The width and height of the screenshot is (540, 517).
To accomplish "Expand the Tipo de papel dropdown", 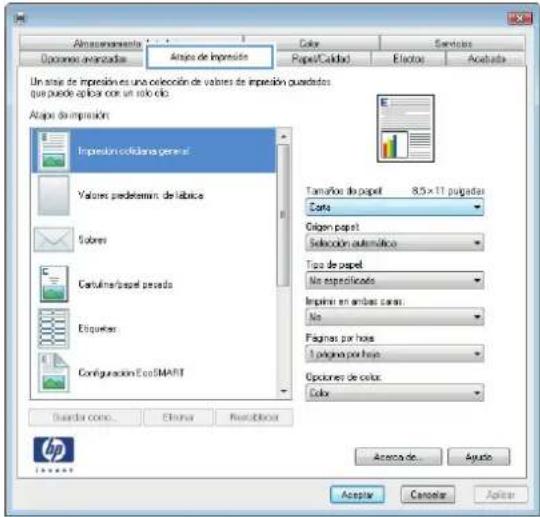I will coord(394,280).
